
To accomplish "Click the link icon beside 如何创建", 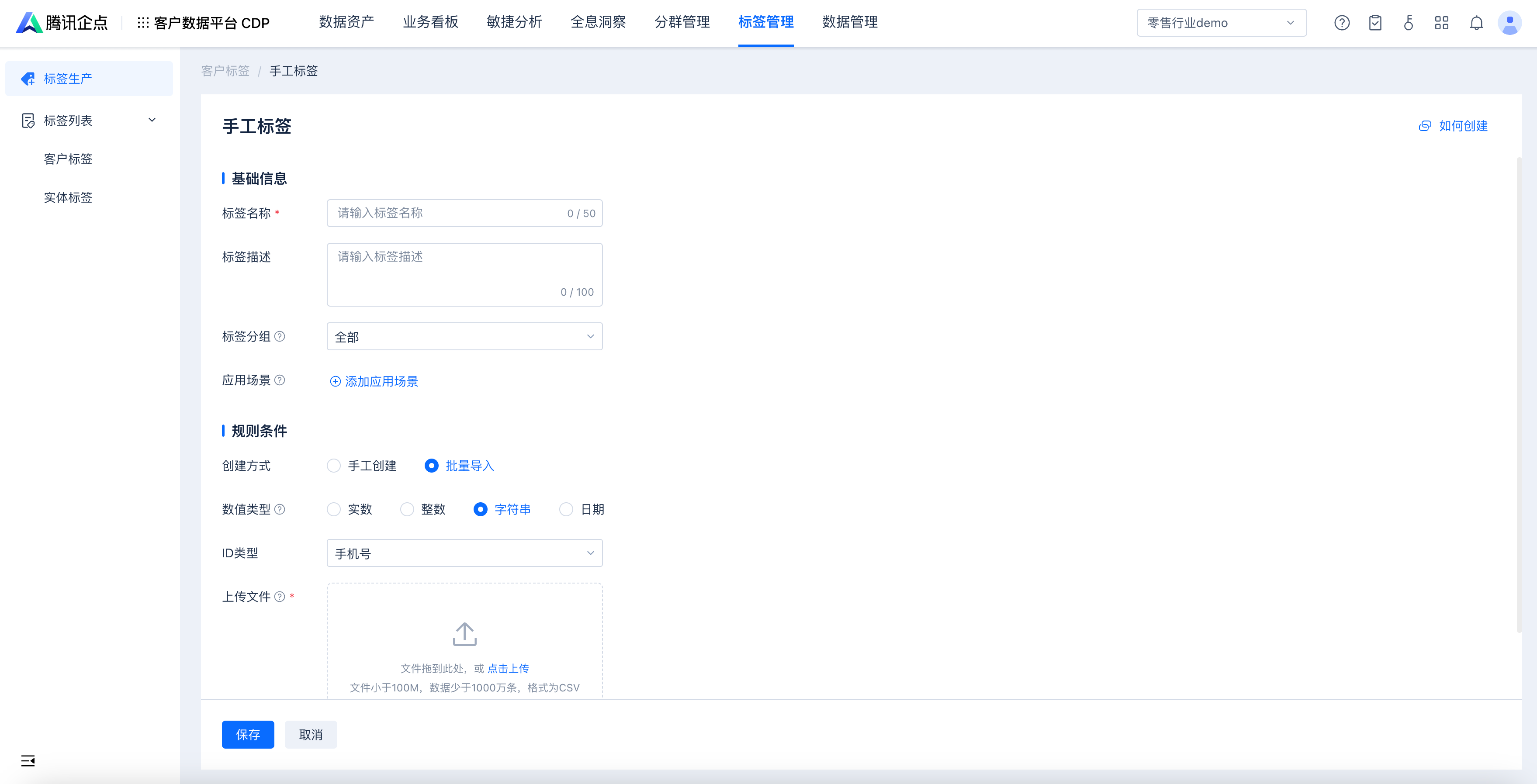I will coord(1425,126).
